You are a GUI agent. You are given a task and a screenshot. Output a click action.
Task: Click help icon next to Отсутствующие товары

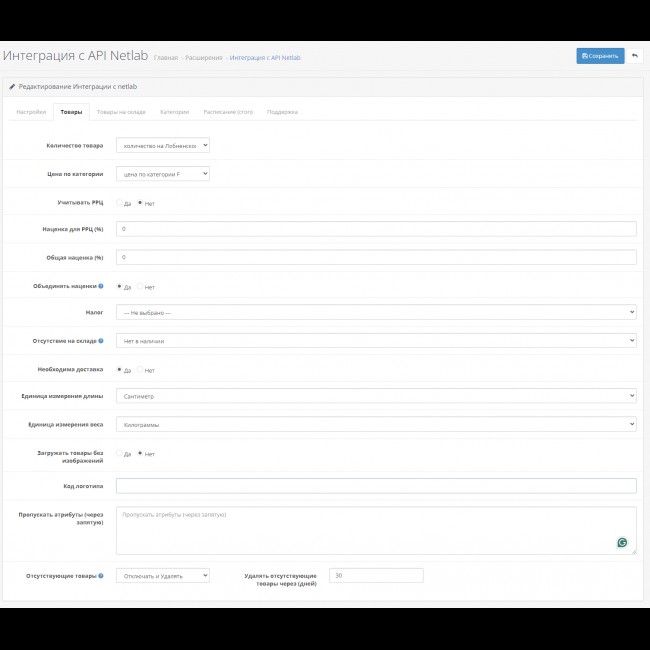tap(101, 575)
